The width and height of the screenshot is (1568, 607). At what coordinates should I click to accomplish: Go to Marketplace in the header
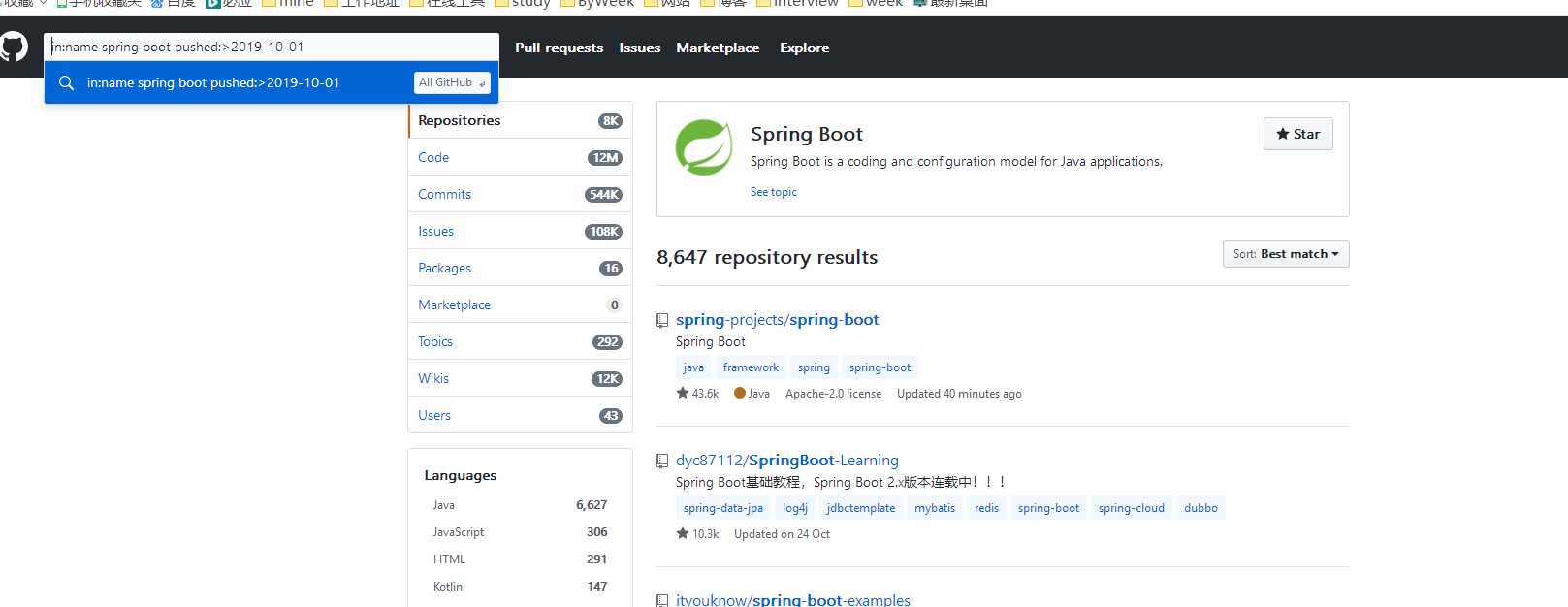718,48
